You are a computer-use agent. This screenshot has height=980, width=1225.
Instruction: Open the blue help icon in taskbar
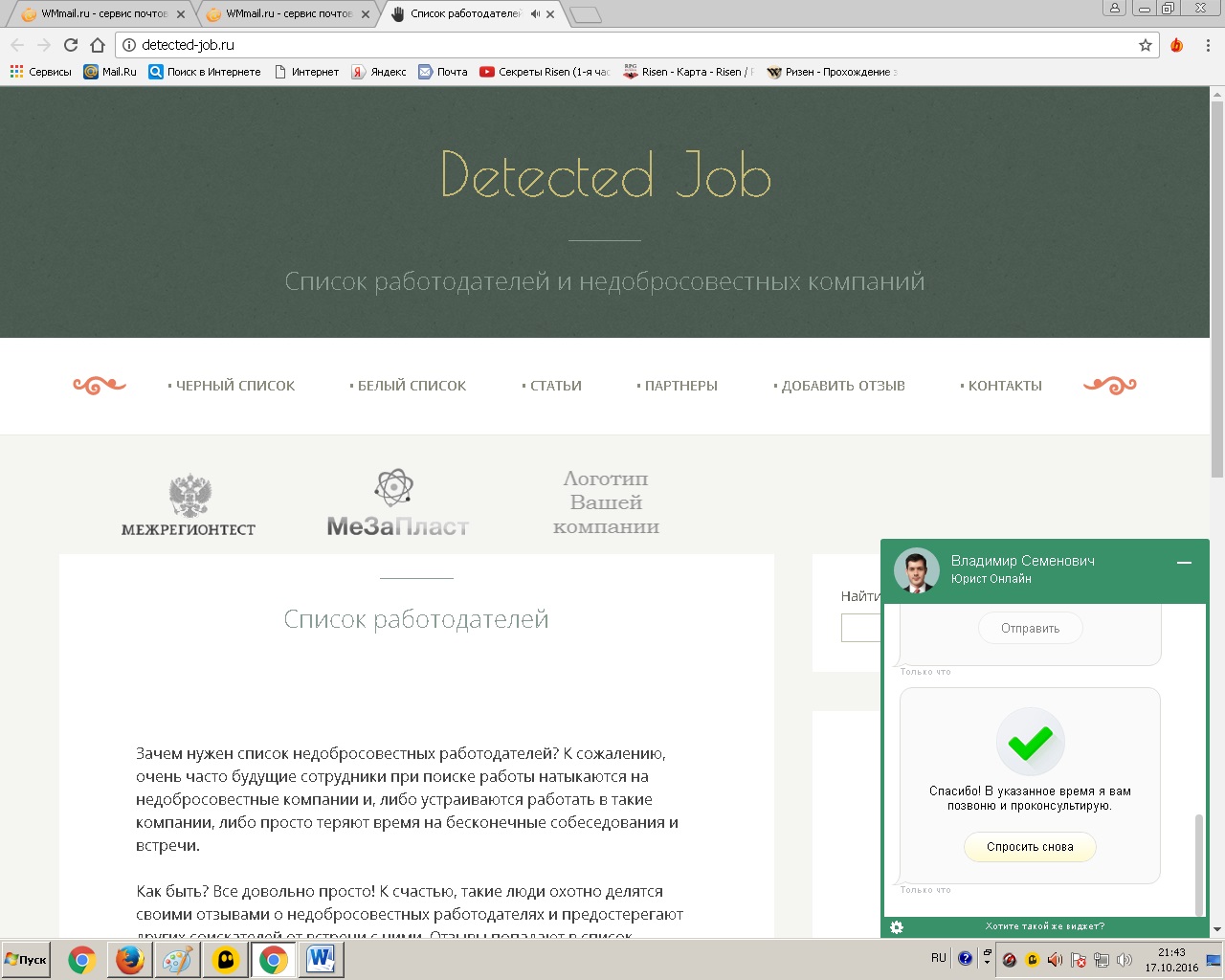point(965,958)
